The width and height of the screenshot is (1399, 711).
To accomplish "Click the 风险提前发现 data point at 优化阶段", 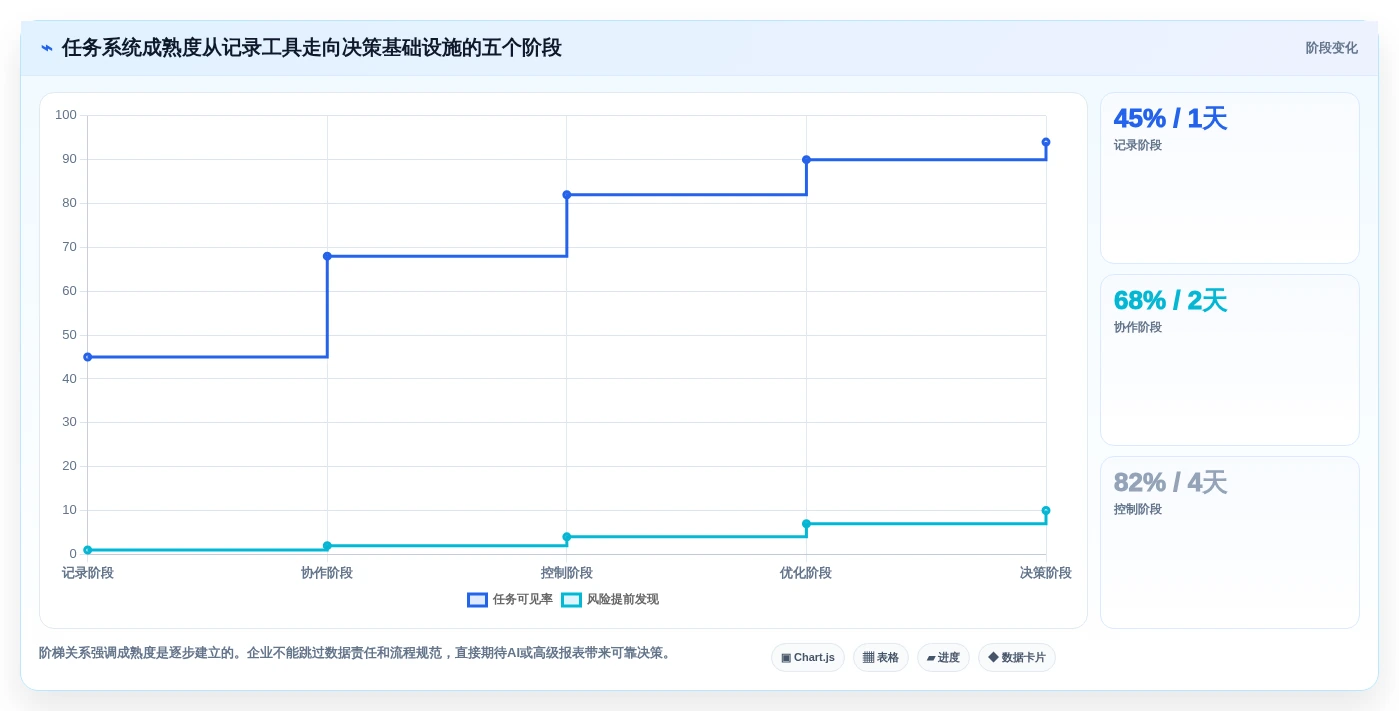I will (x=806, y=524).
